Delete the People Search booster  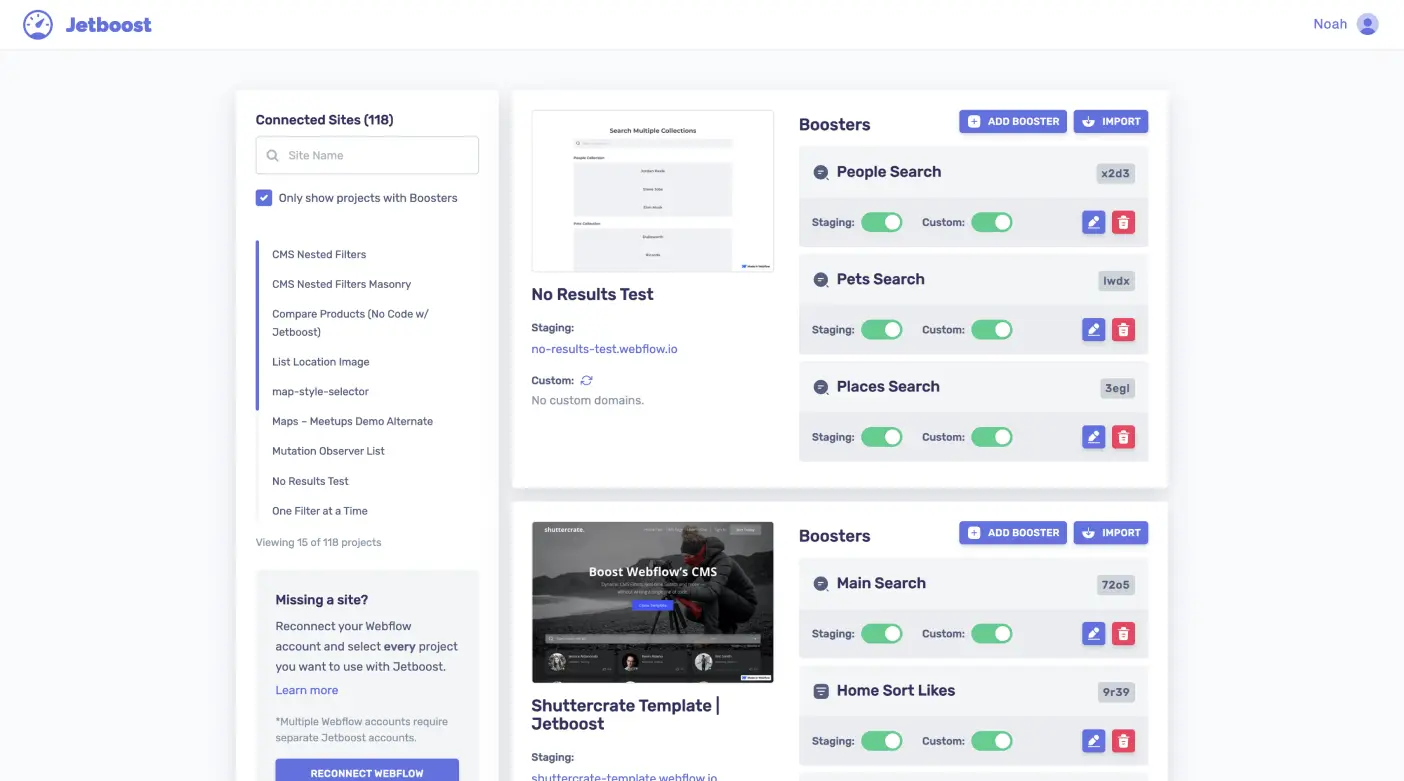(1123, 223)
